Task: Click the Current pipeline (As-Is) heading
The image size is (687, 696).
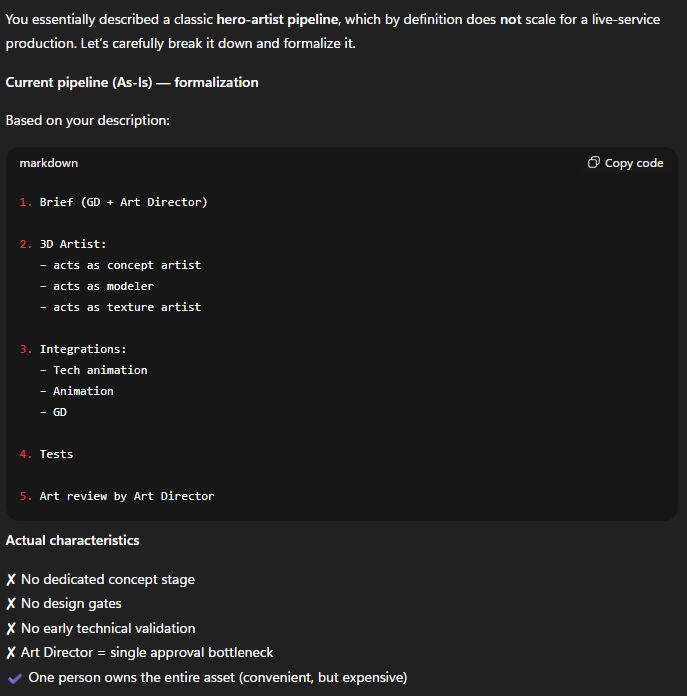Action: [132, 82]
